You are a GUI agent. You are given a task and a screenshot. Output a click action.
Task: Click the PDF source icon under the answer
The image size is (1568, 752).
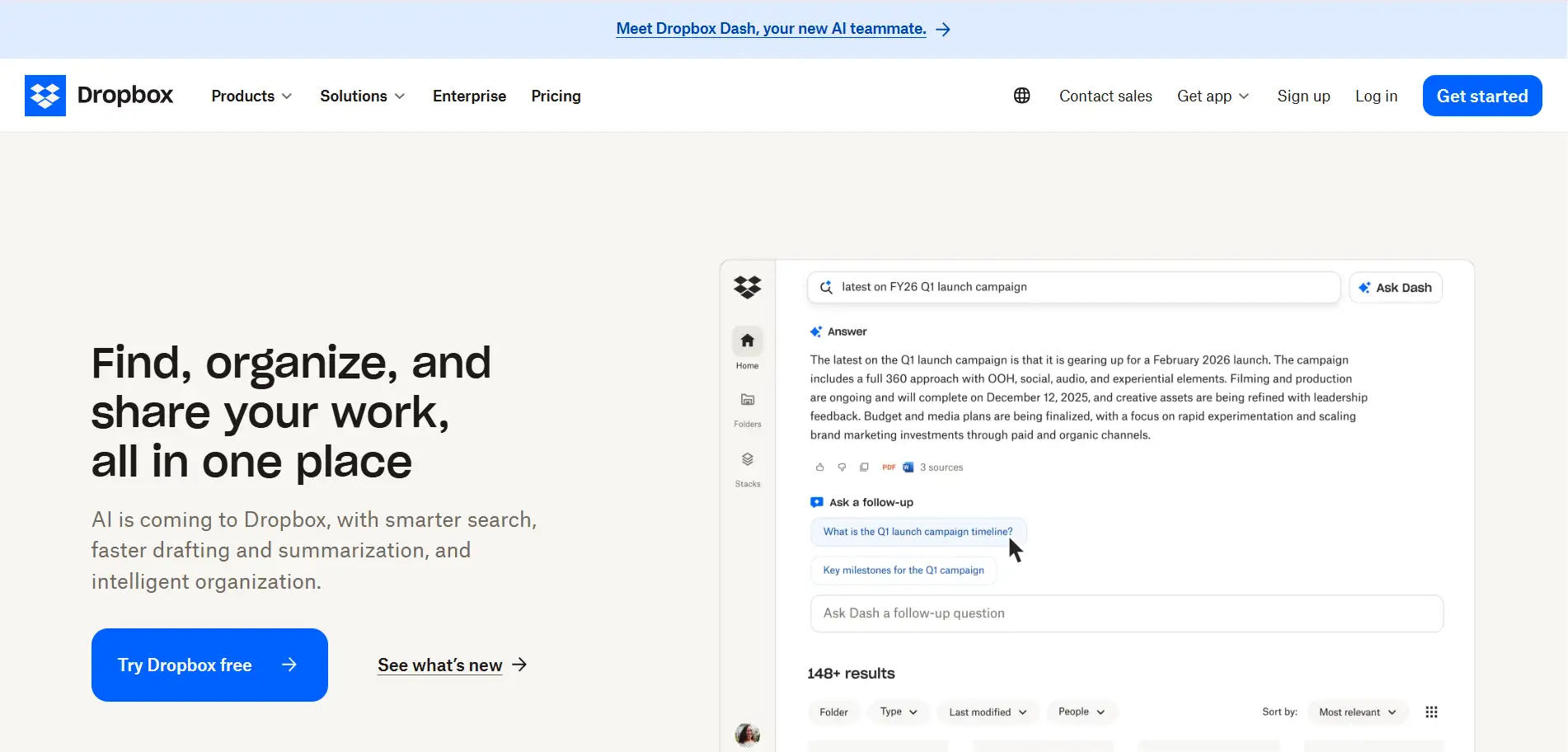pyautogui.click(x=888, y=467)
